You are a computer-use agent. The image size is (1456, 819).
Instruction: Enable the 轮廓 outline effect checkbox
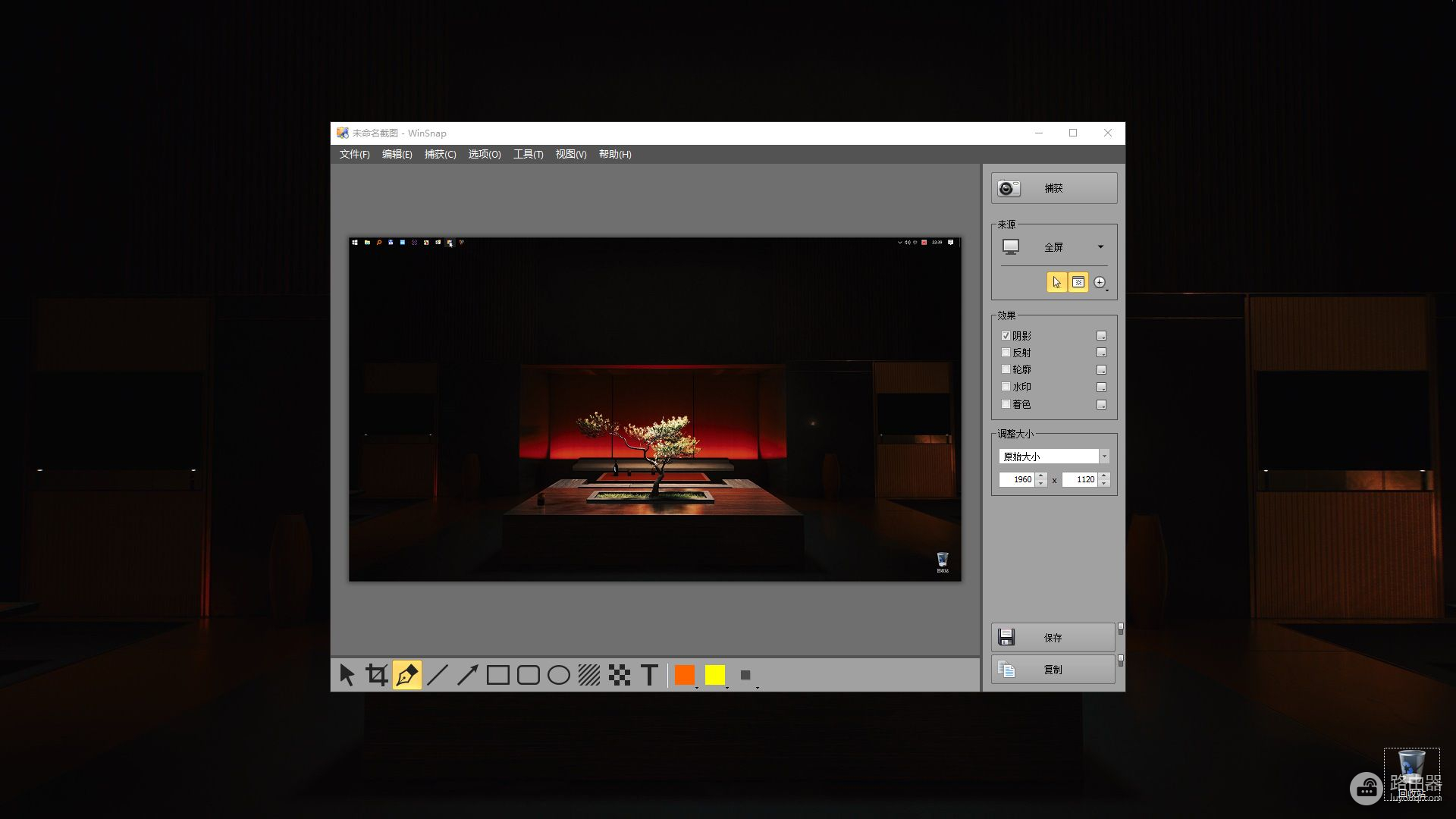pyautogui.click(x=1006, y=369)
